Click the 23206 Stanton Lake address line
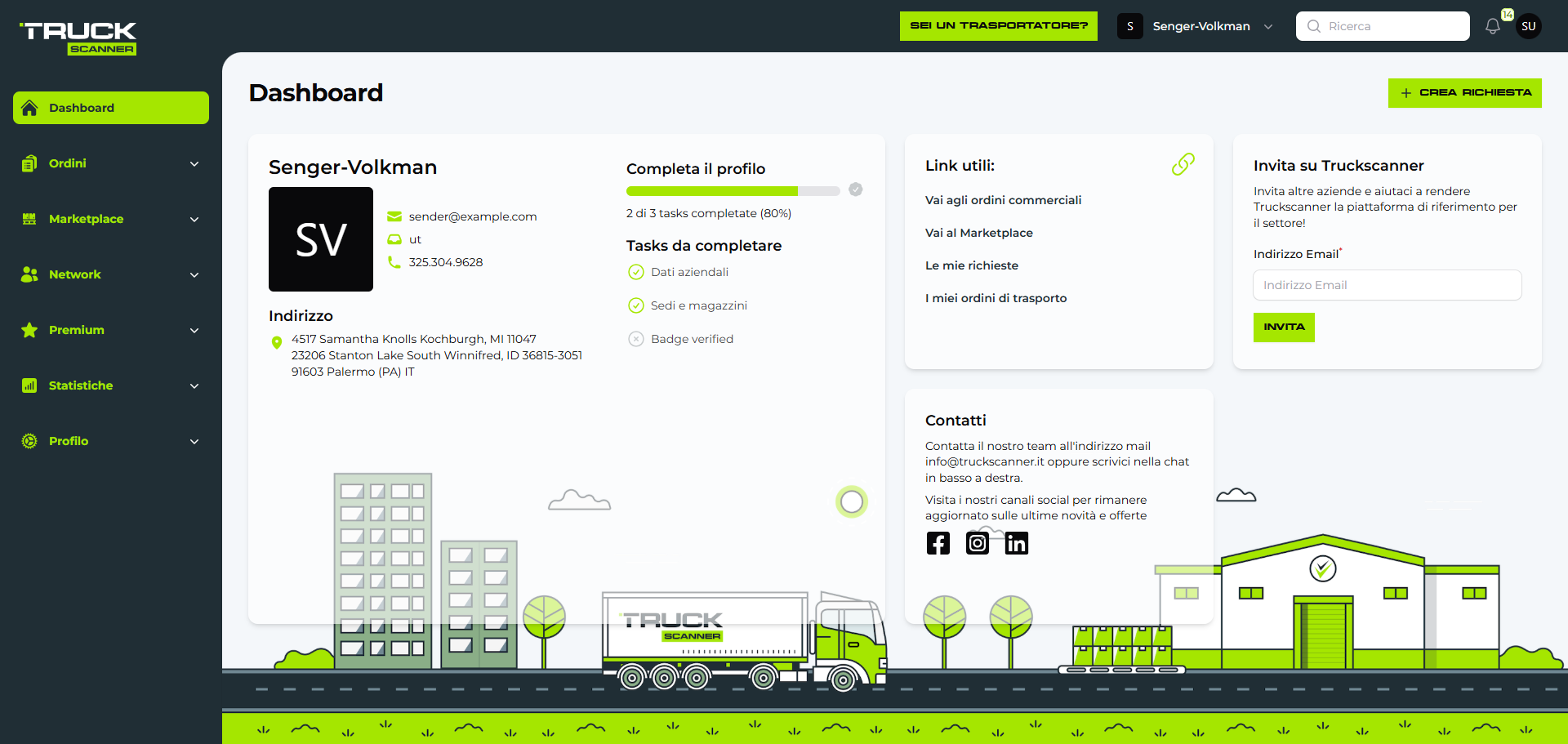Image resolution: width=1568 pixels, height=744 pixels. 437,355
